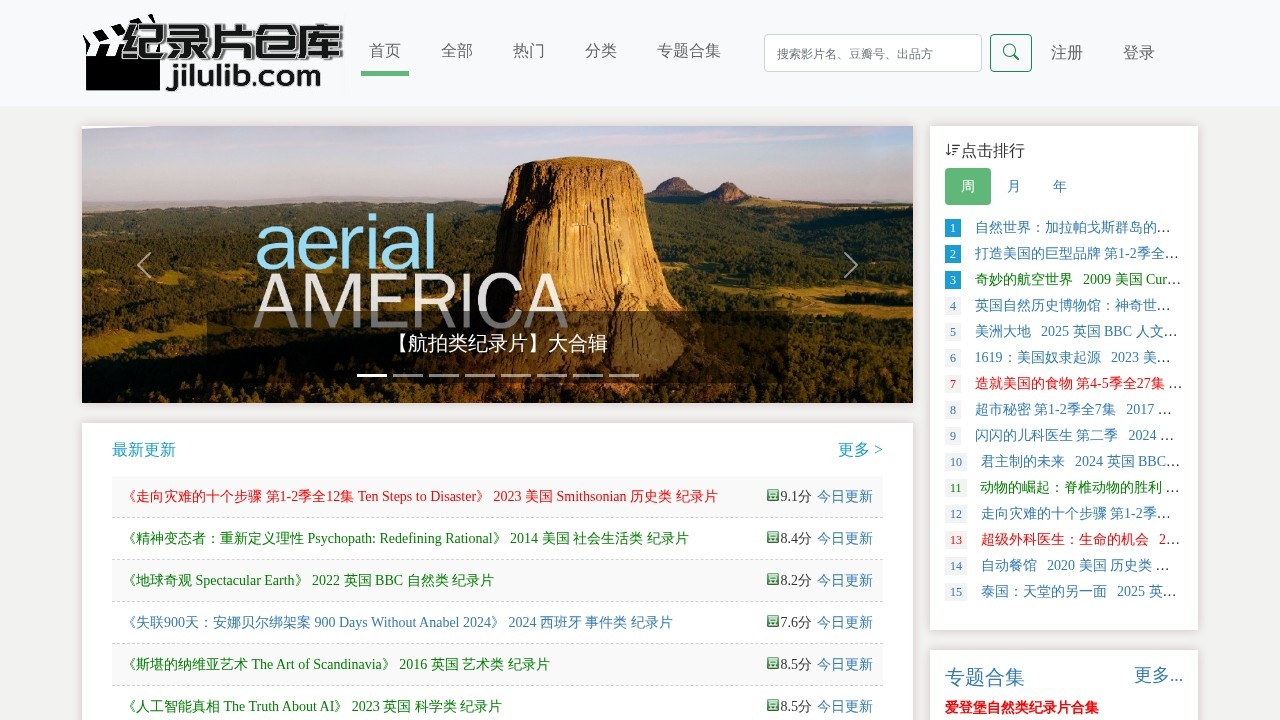
Task: Open the 分类 category menu
Action: pyautogui.click(x=600, y=51)
